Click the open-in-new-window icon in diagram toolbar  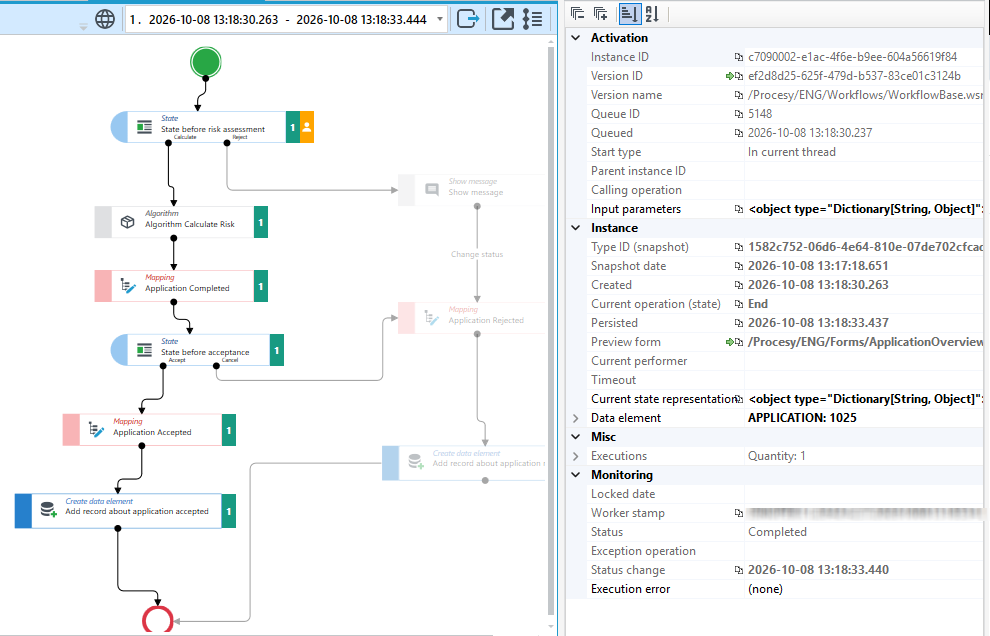503,19
